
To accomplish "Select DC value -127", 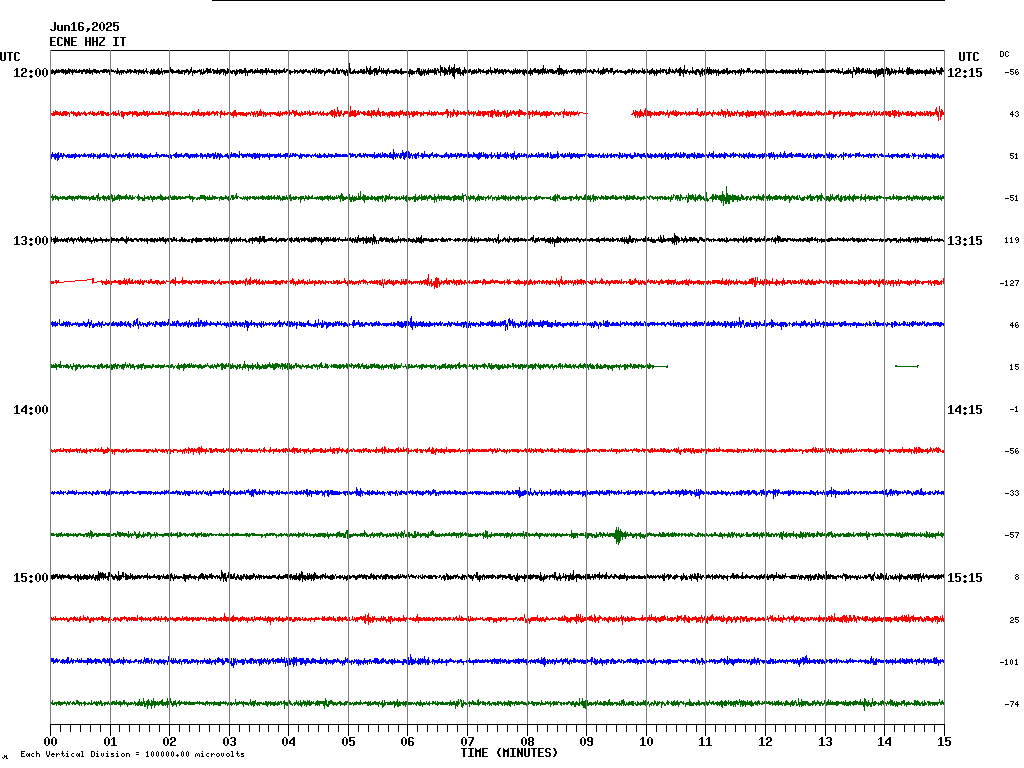I will coord(1010,283).
